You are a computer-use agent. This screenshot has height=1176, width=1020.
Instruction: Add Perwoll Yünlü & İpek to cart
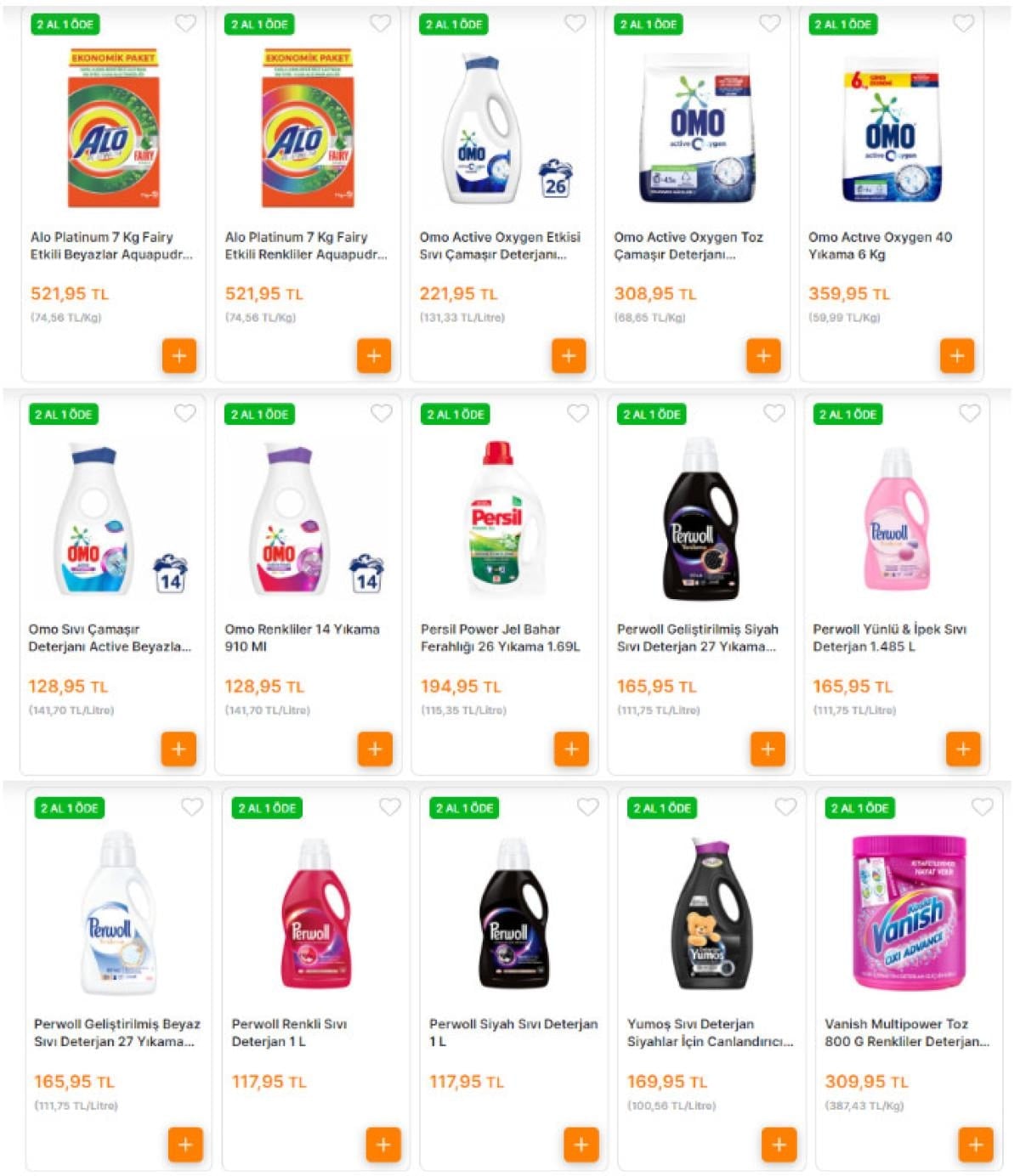point(963,749)
